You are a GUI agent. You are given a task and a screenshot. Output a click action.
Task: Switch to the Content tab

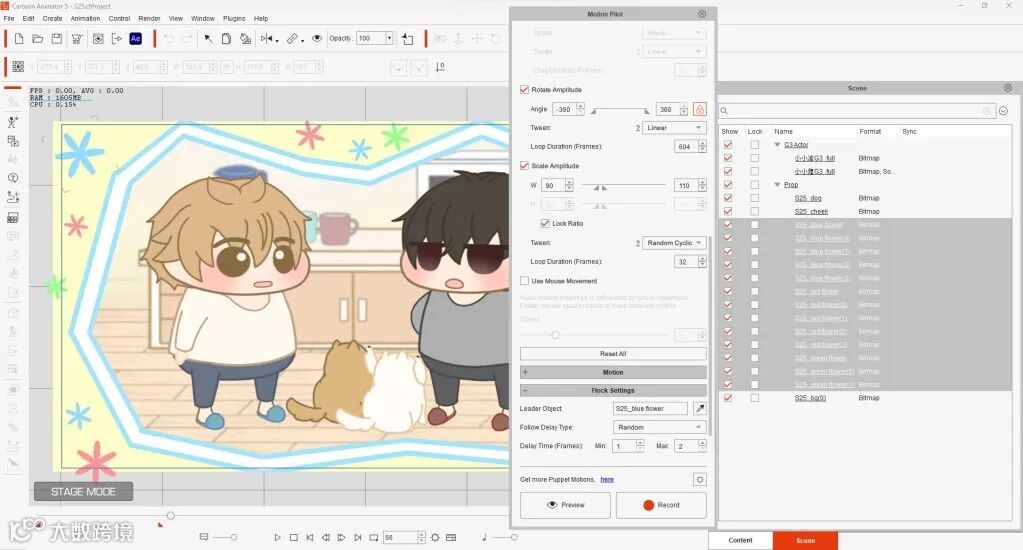[x=741, y=540]
